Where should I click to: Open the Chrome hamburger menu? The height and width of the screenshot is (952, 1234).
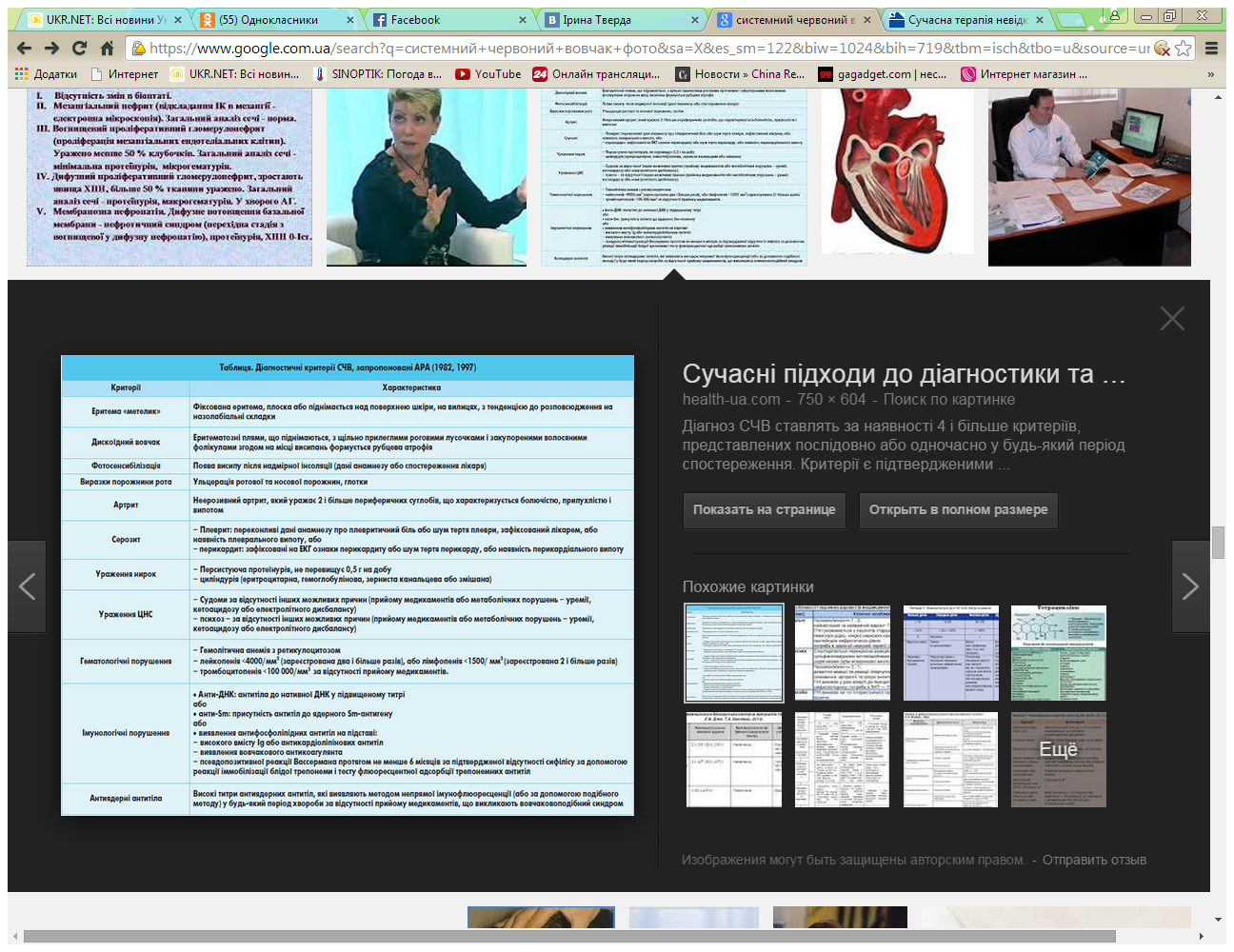click(x=1211, y=48)
